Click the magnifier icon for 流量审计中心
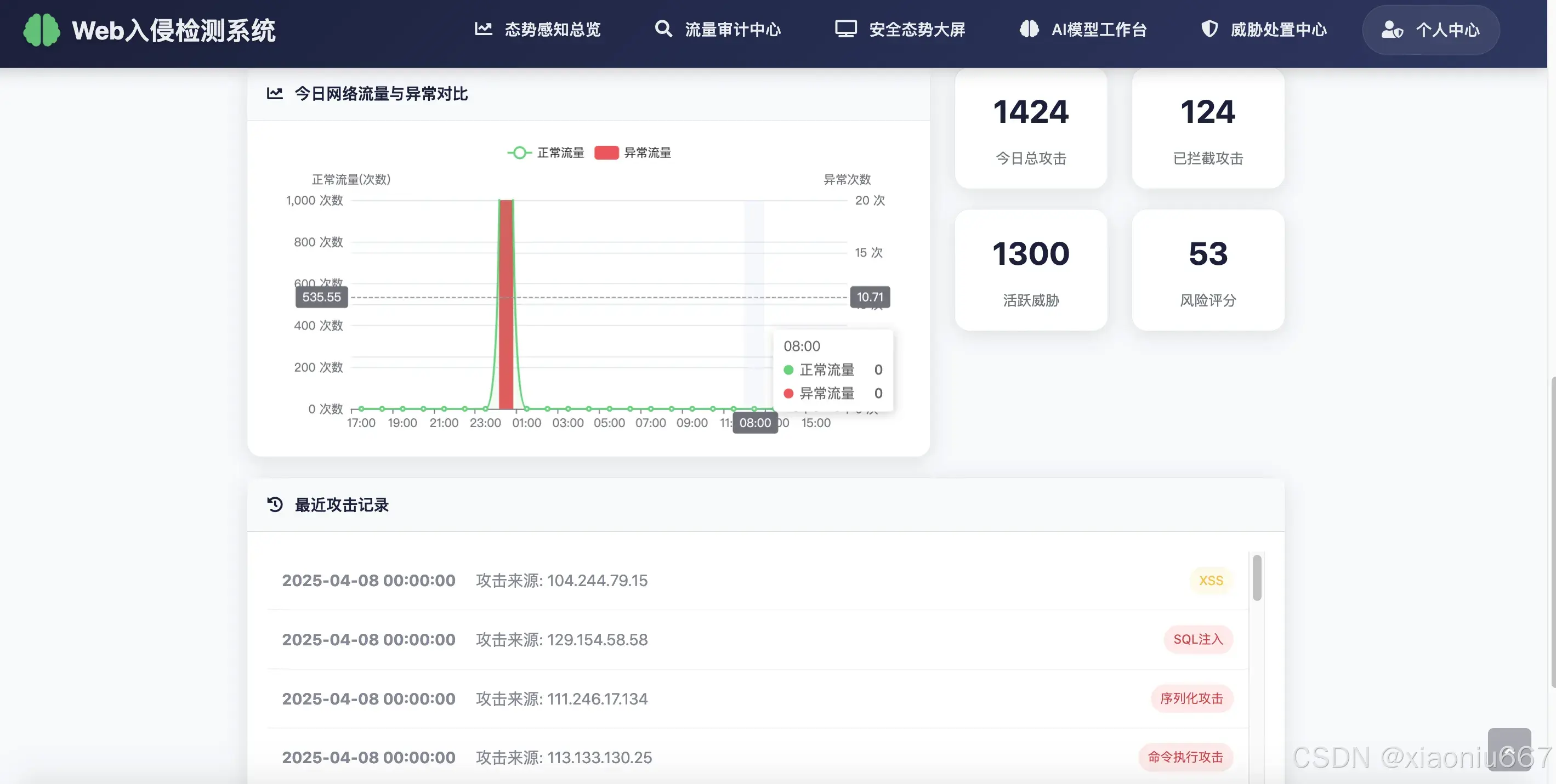This screenshot has height=784, width=1556. click(663, 29)
